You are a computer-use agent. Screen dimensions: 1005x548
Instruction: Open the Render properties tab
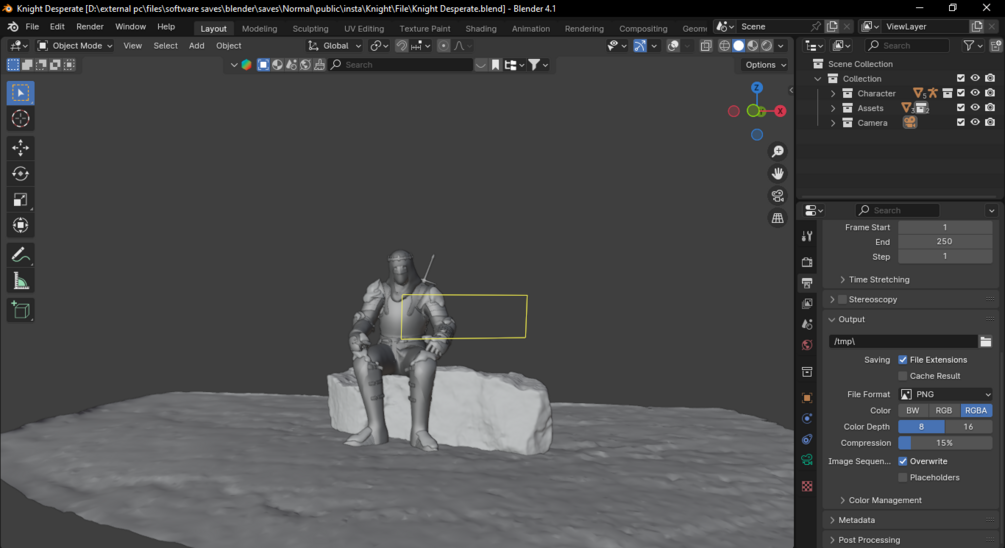tap(807, 262)
